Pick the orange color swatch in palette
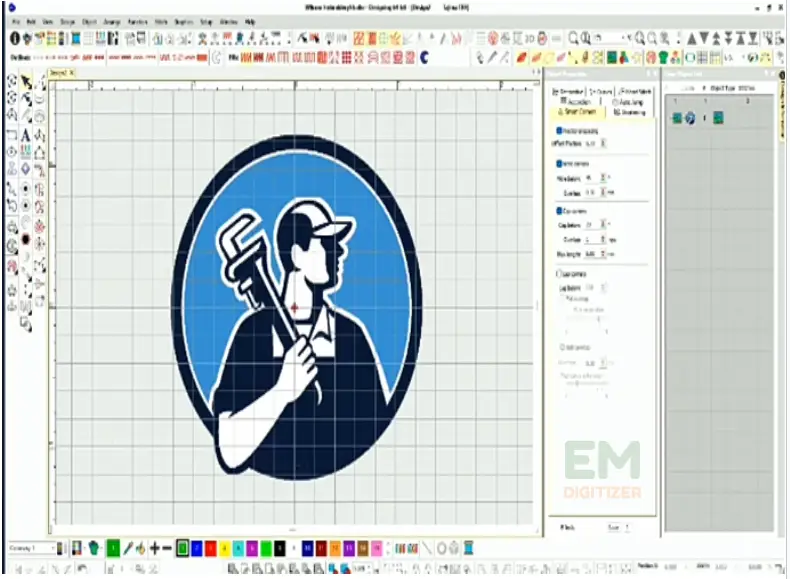This screenshot has height=579, width=790. click(335, 548)
